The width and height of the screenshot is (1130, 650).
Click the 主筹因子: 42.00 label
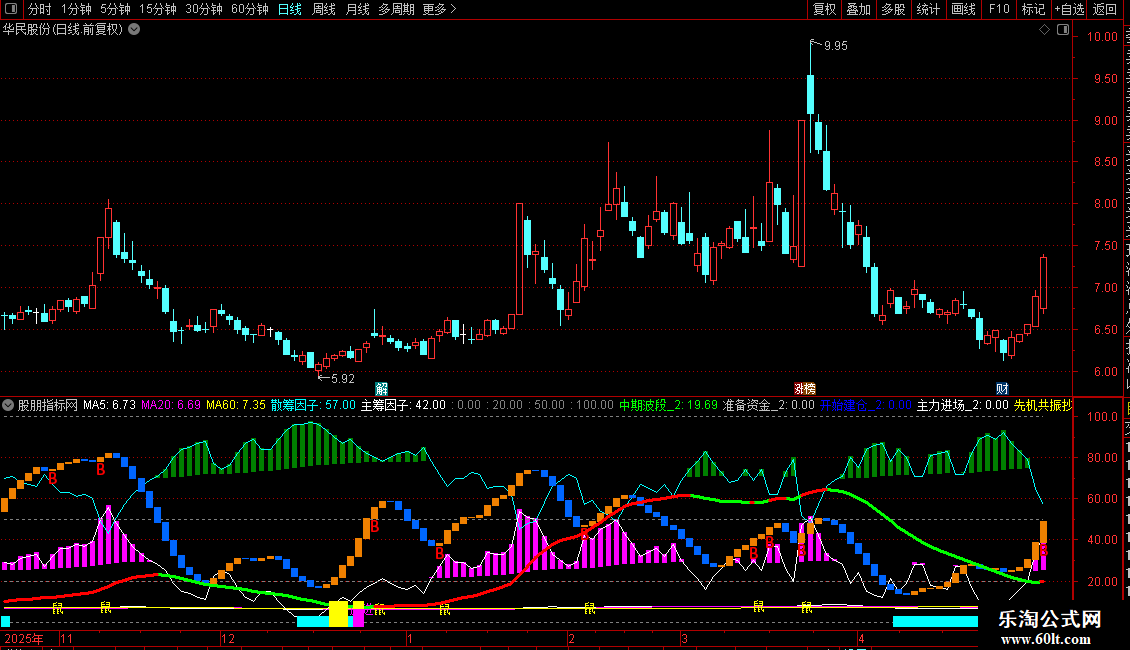coord(404,405)
